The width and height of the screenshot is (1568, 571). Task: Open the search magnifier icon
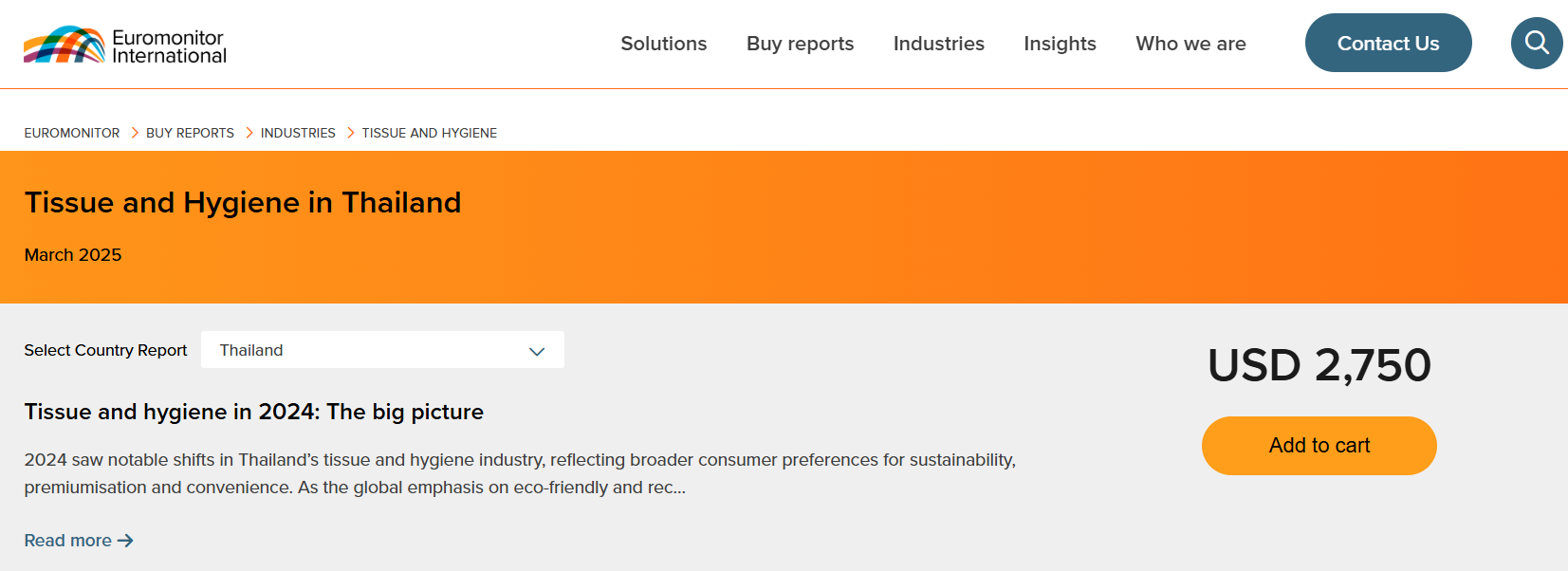point(1537,43)
